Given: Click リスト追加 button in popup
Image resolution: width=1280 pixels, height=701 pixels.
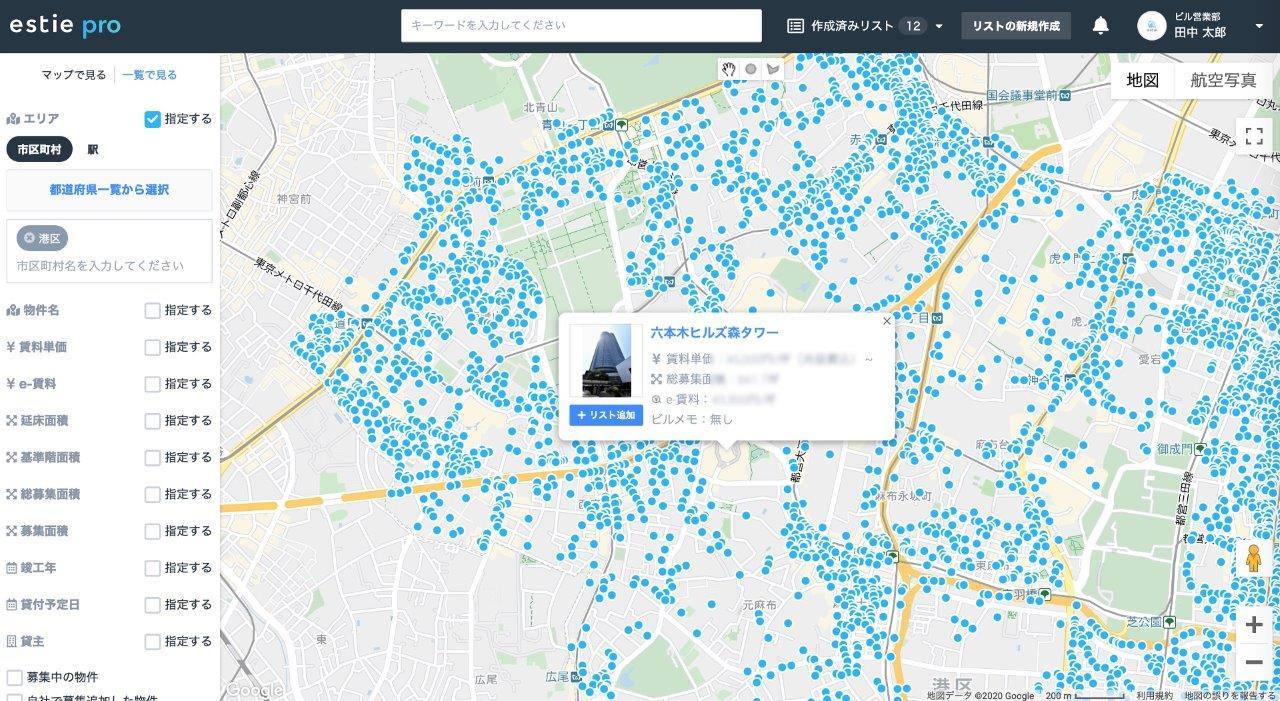Looking at the screenshot, I should click(x=606, y=415).
